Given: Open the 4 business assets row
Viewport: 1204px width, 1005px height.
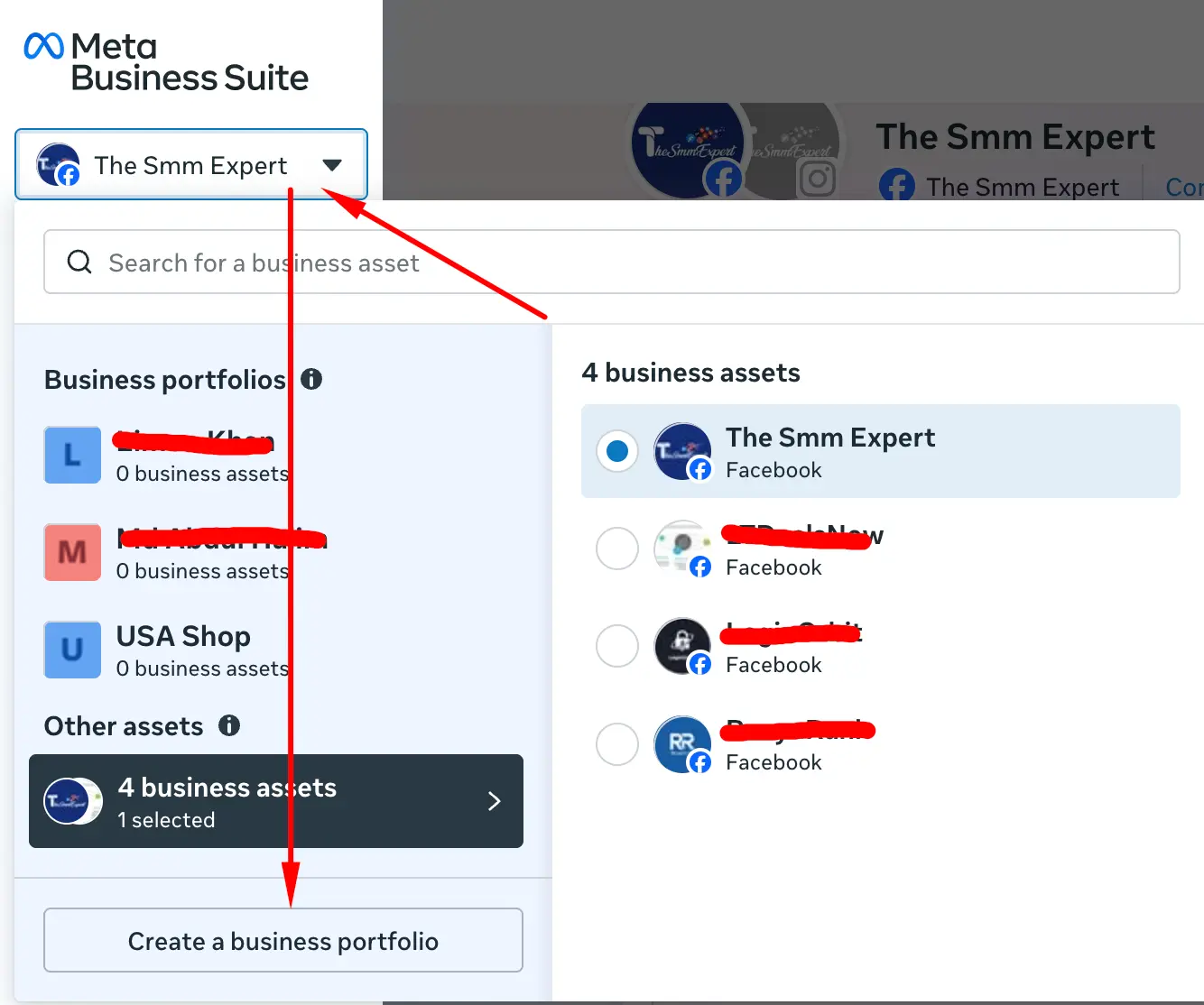Looking at the screenshot, I should [276, 801].
